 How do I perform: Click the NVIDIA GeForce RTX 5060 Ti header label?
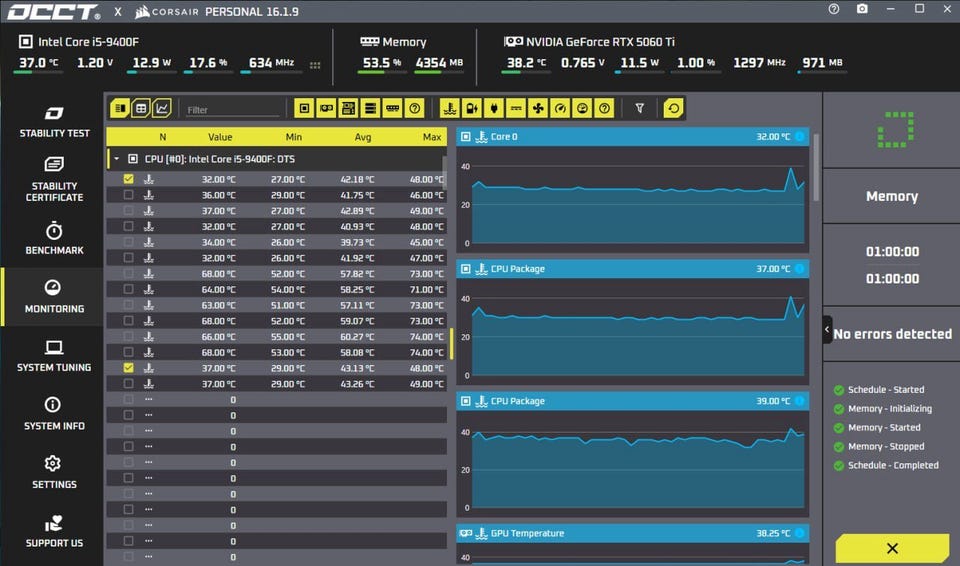tap(600, 42)
